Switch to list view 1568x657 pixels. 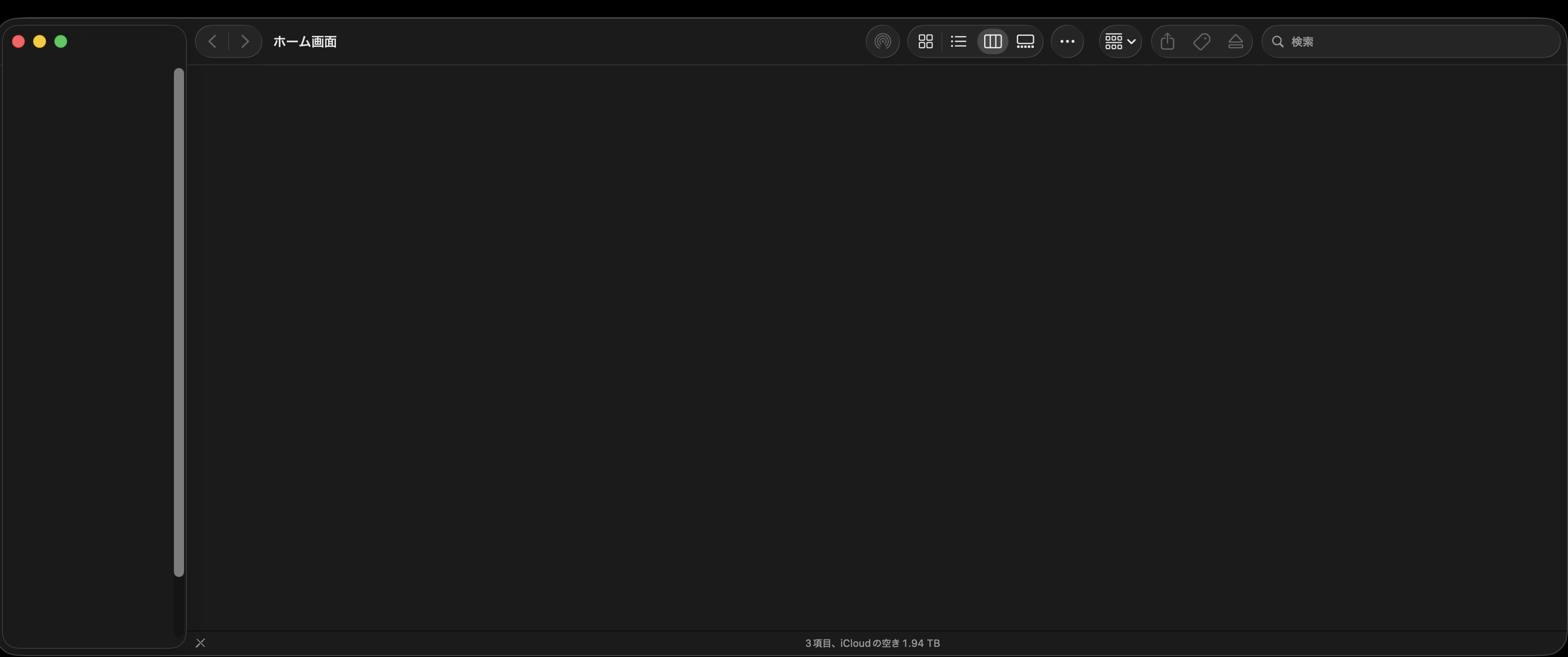point(958,41)
